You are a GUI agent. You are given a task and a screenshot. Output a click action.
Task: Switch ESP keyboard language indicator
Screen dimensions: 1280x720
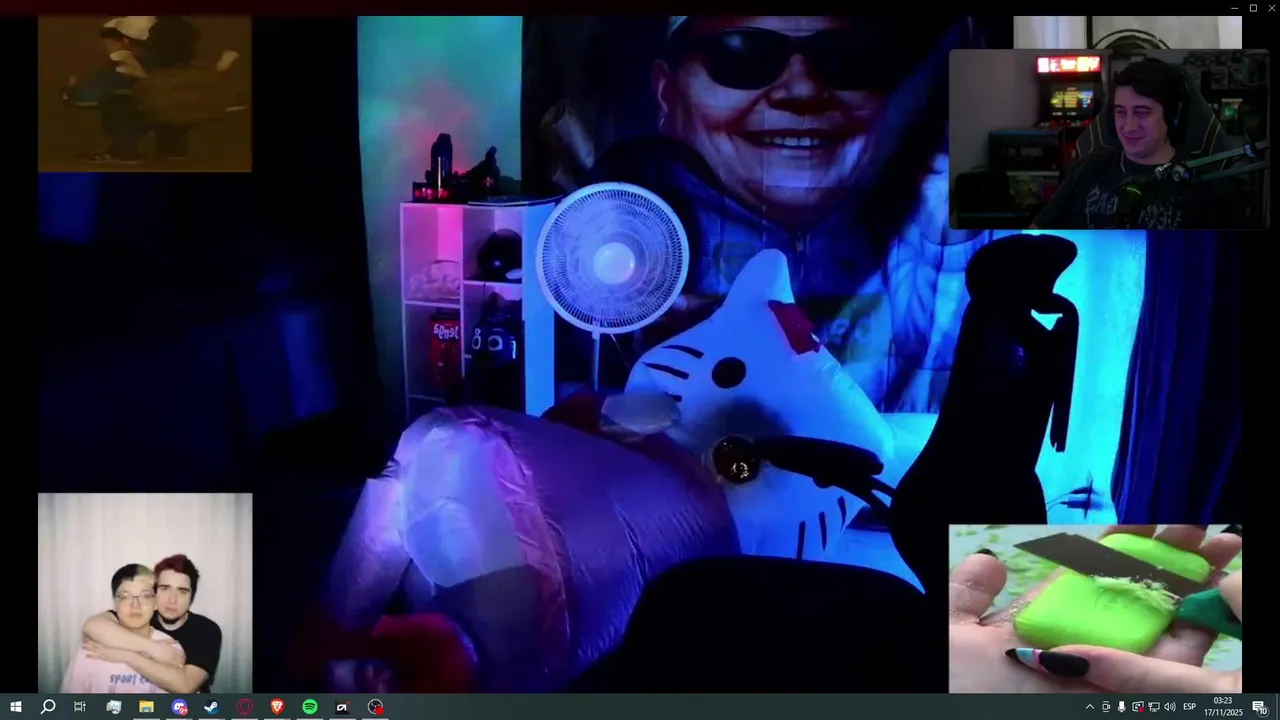1190,707
